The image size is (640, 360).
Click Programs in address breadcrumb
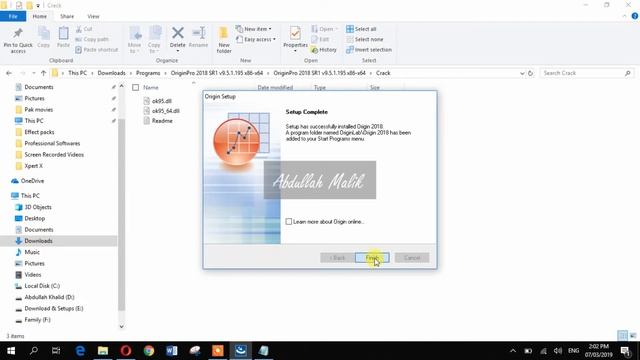(148, 73)
